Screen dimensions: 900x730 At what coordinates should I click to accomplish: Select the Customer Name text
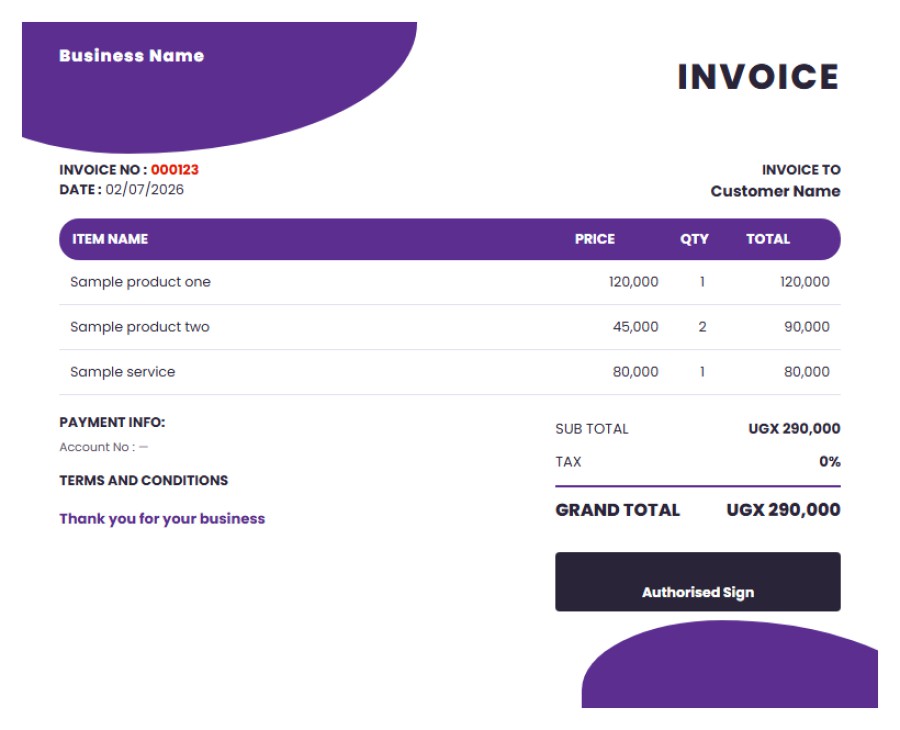[x=775, y=191]
